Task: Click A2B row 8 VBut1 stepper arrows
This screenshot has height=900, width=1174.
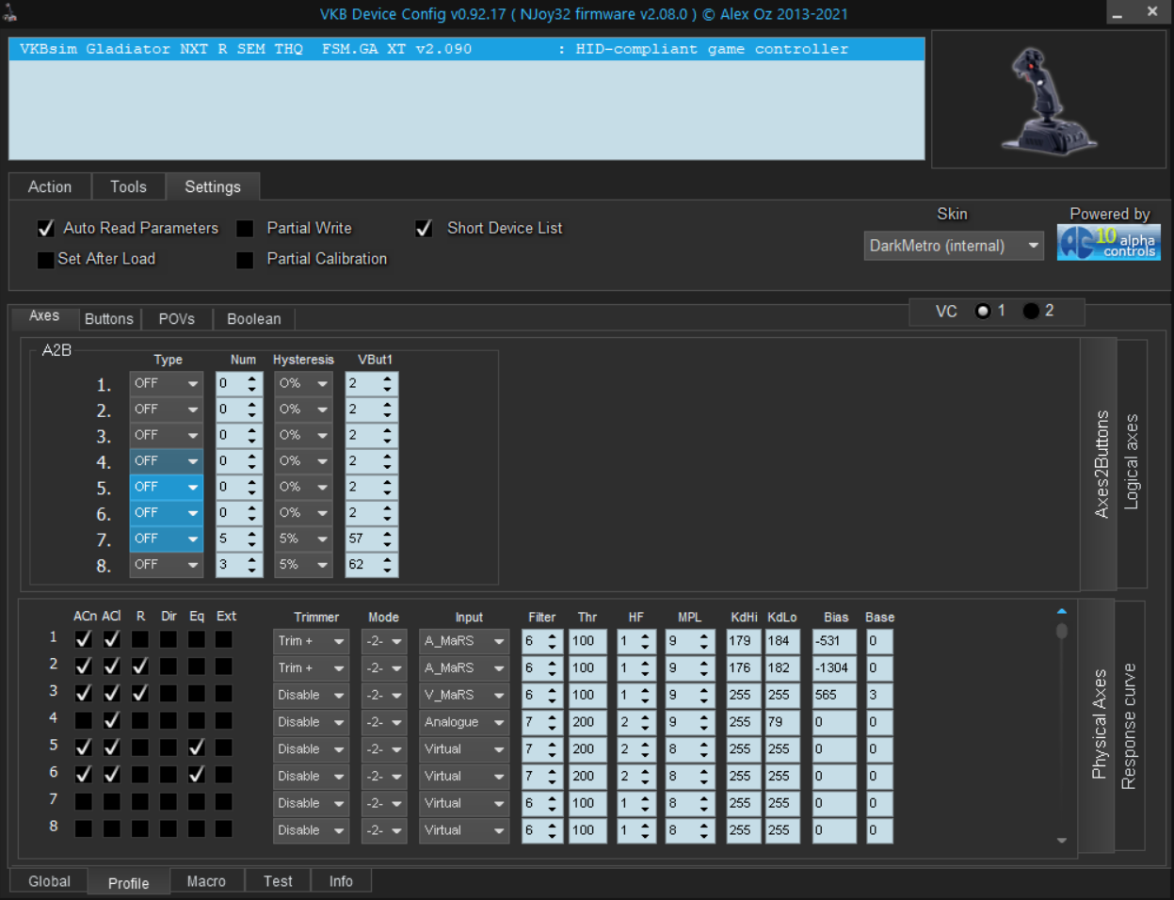Action: pos(387,565)
